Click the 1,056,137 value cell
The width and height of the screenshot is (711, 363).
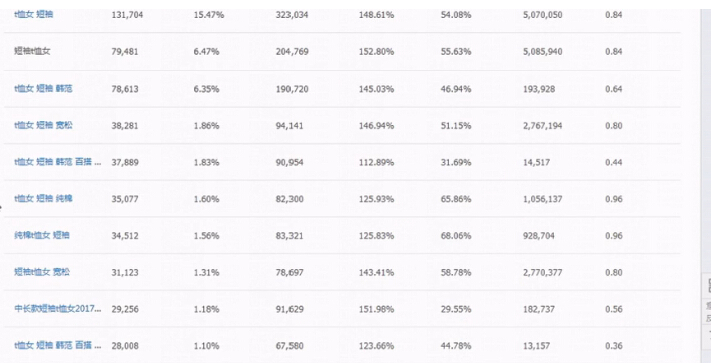[x=542, y=199]
